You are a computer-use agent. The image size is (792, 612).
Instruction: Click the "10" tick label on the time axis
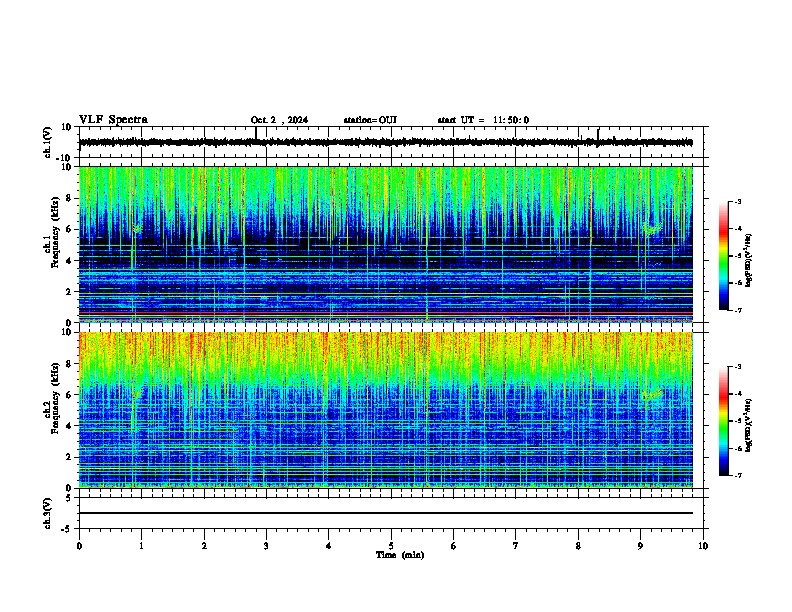tap(703, 546)
